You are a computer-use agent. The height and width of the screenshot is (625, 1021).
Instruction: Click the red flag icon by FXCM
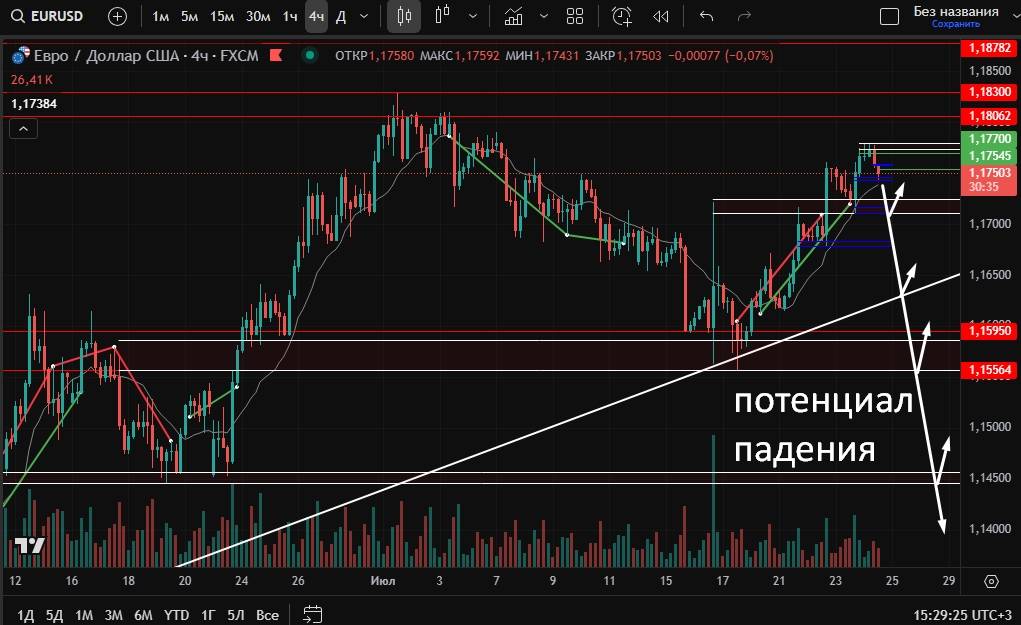pos(275,55)
